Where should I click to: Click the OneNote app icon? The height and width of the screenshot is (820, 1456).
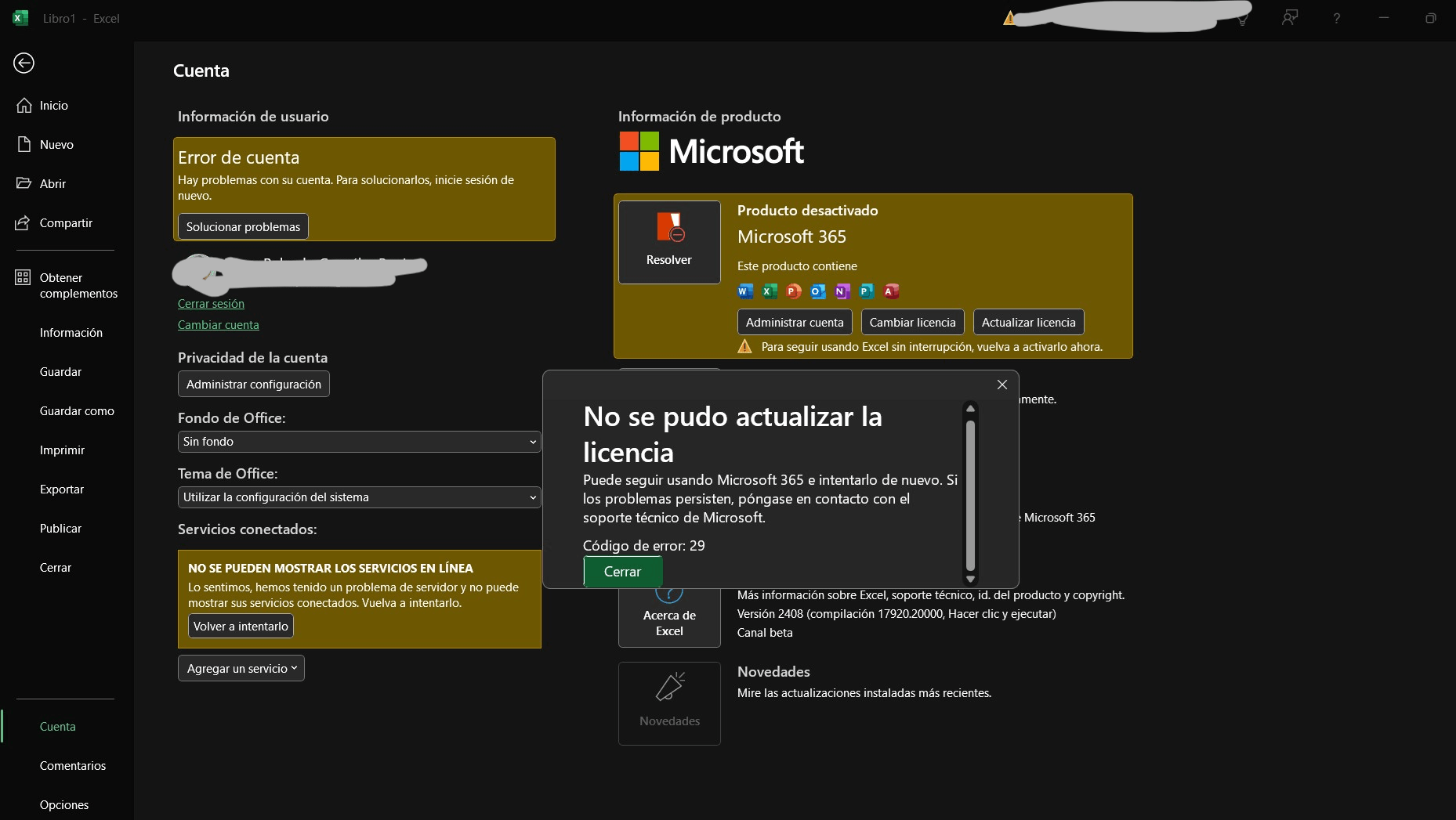(842, 291)
